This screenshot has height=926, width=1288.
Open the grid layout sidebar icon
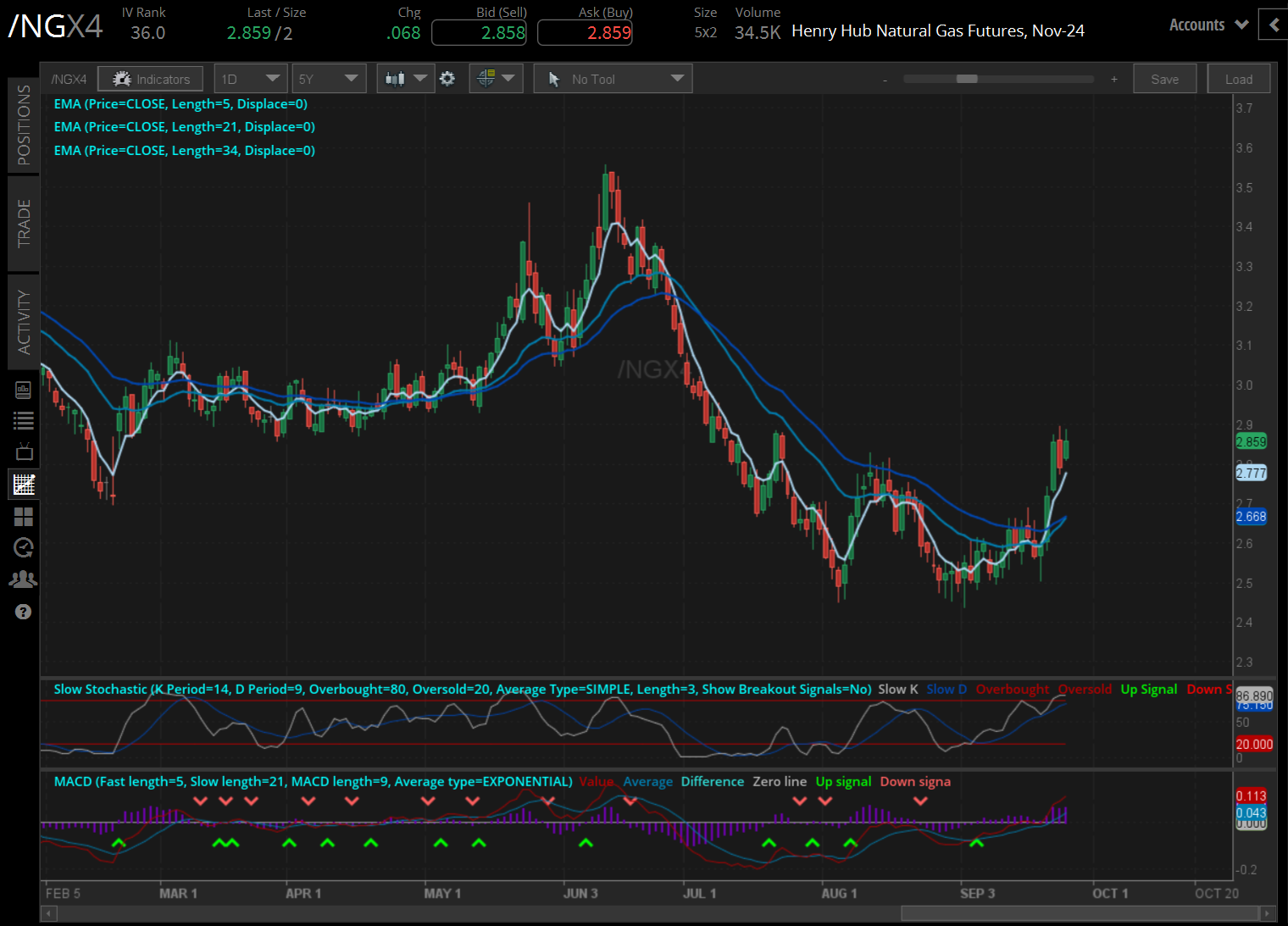(x=23, y=517)
